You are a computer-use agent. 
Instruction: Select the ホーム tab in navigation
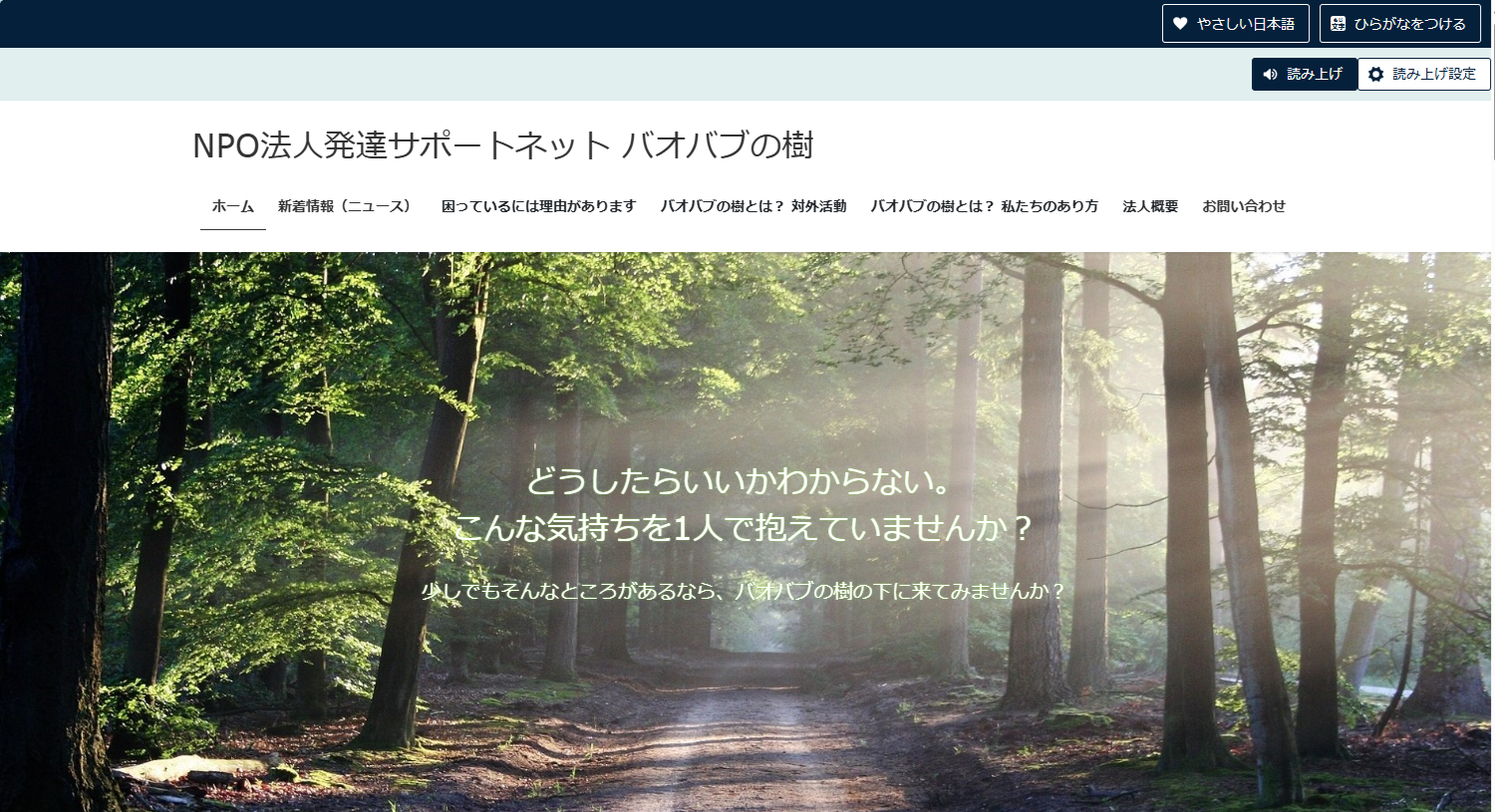tap(232, 206)
